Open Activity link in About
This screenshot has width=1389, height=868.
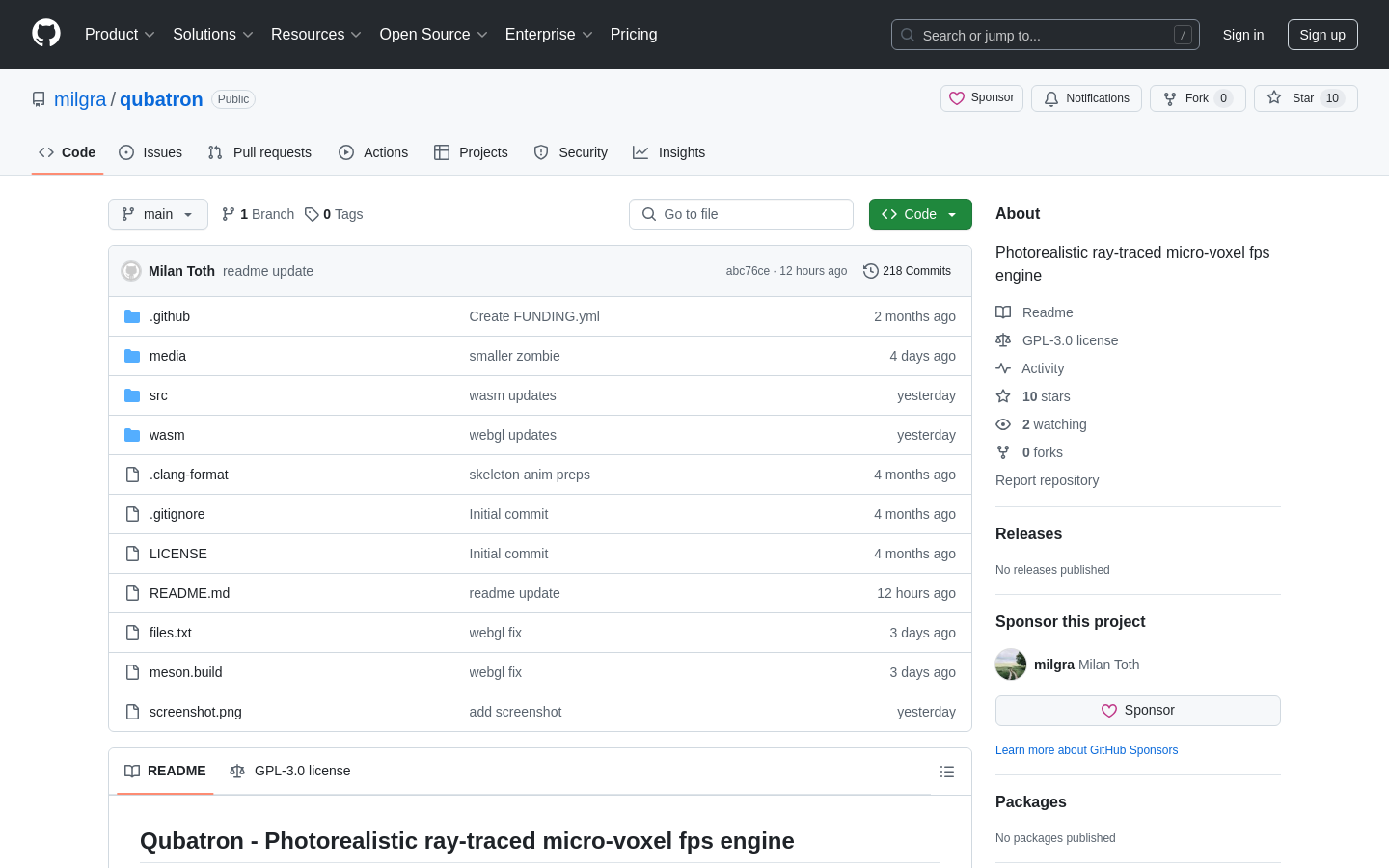(1030, 368)
